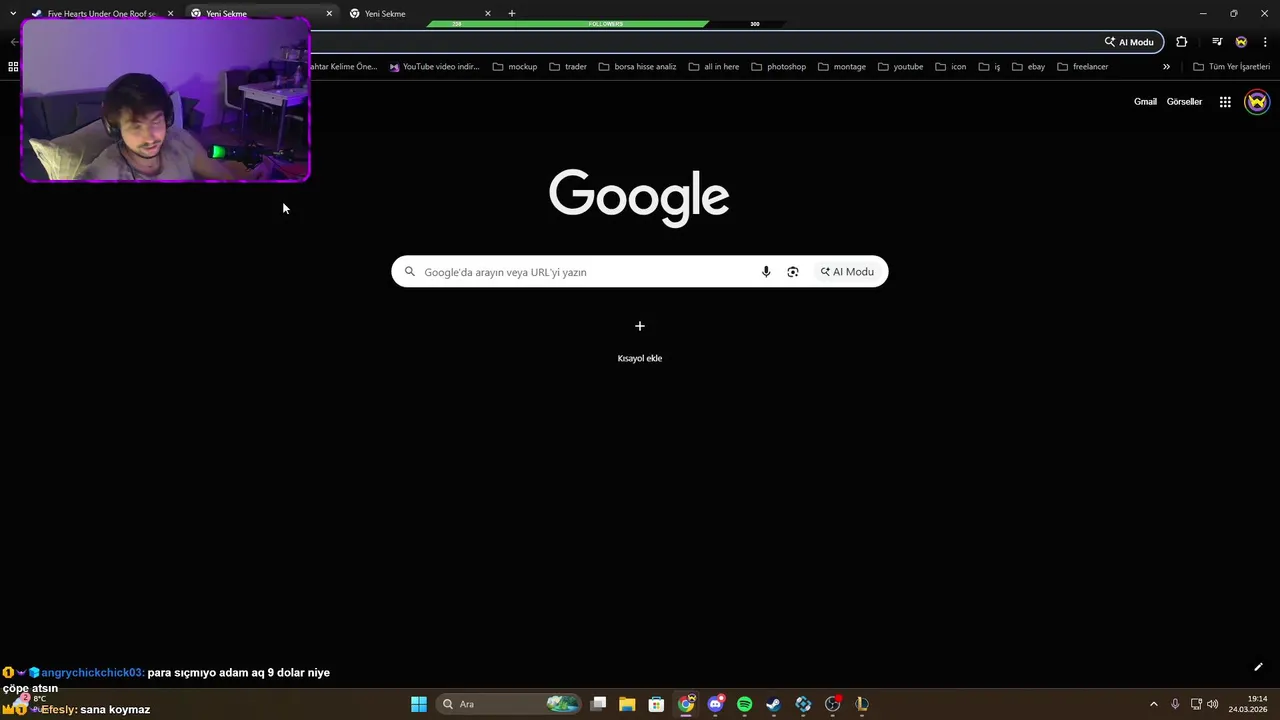Viewport: 1280px width, 720px height.
Task: Open Task View on the taskbar
Action: pyautogui.click(x=598, y=704)
